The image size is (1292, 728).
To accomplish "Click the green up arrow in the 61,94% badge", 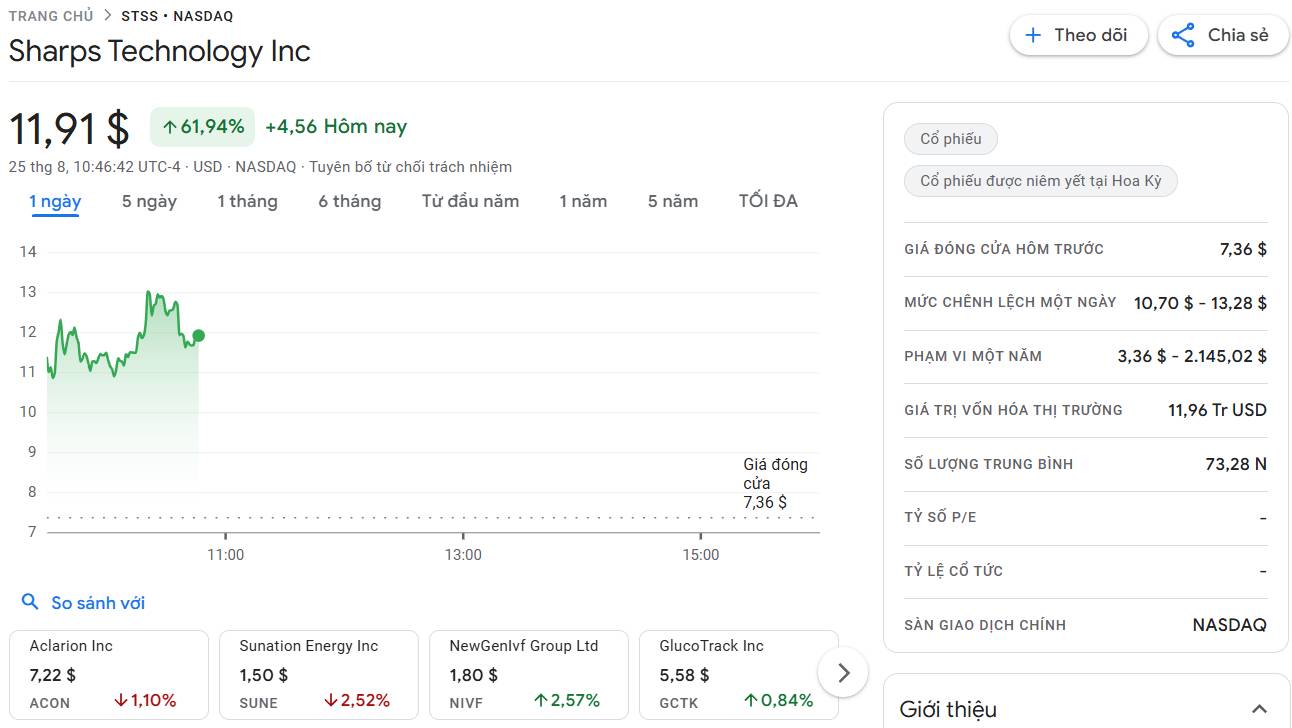I will [x=169, y=127].
